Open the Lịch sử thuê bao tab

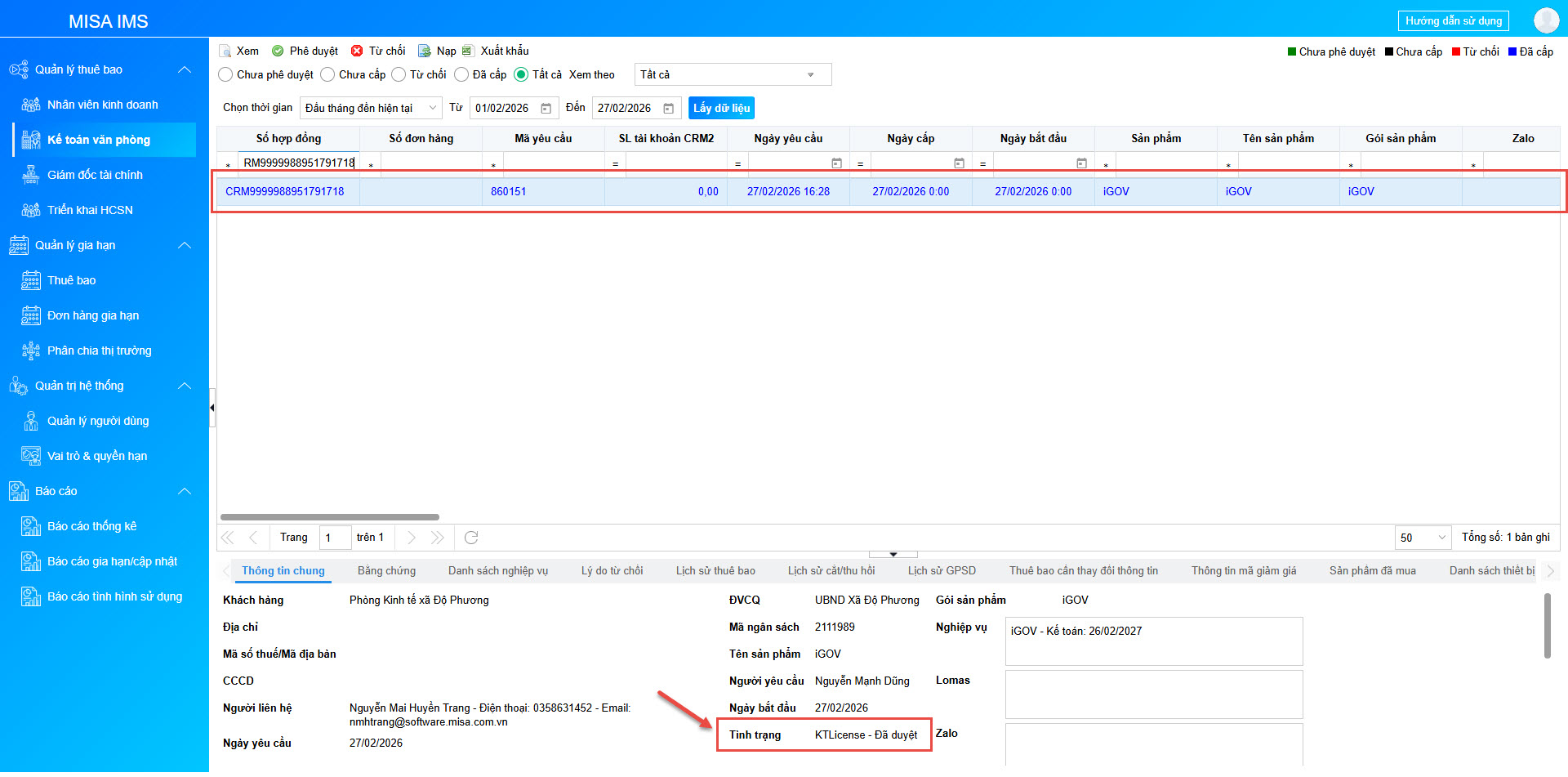(x=715, y=571)
